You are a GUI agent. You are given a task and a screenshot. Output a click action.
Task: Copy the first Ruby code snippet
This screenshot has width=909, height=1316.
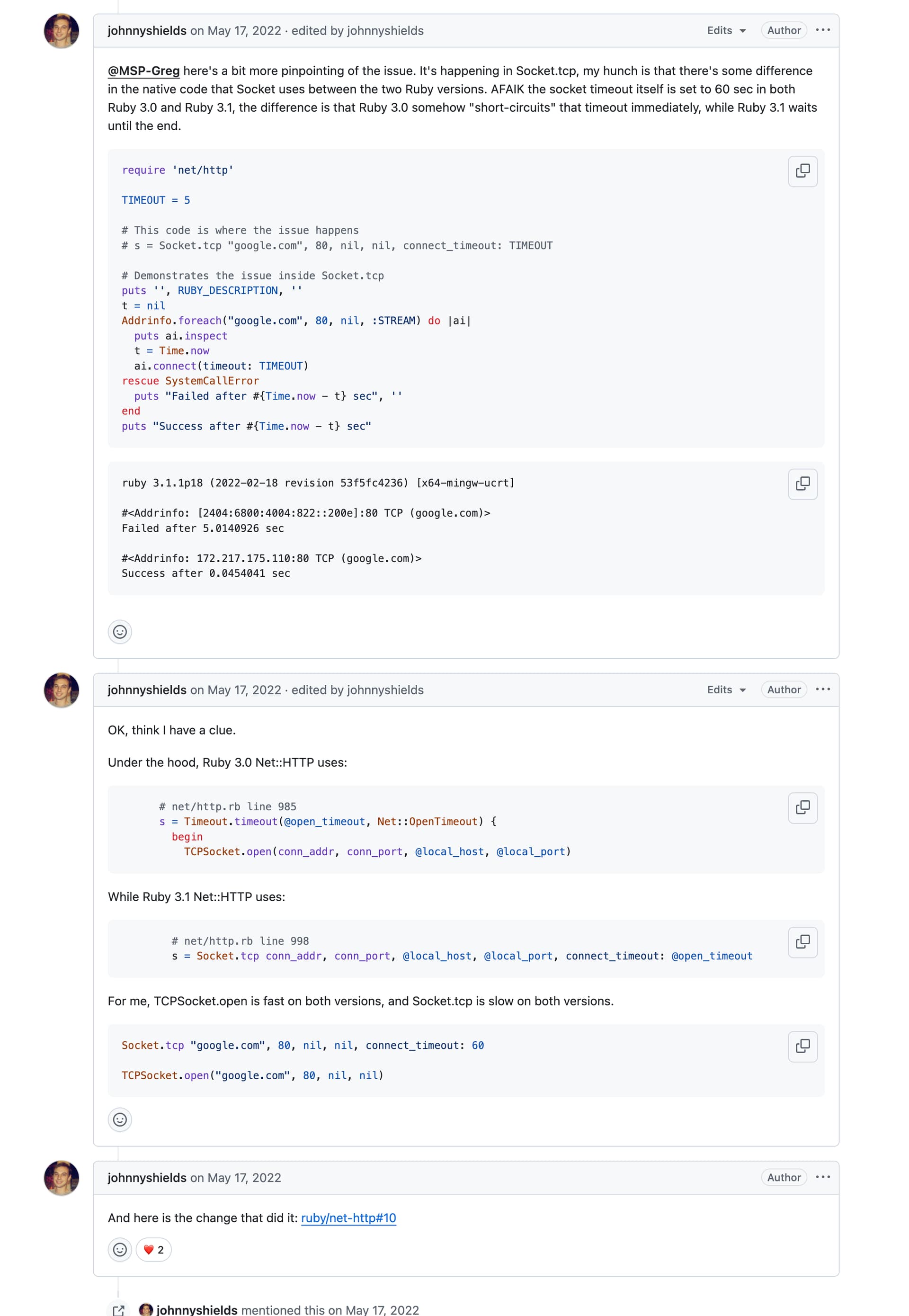[802, 171]
